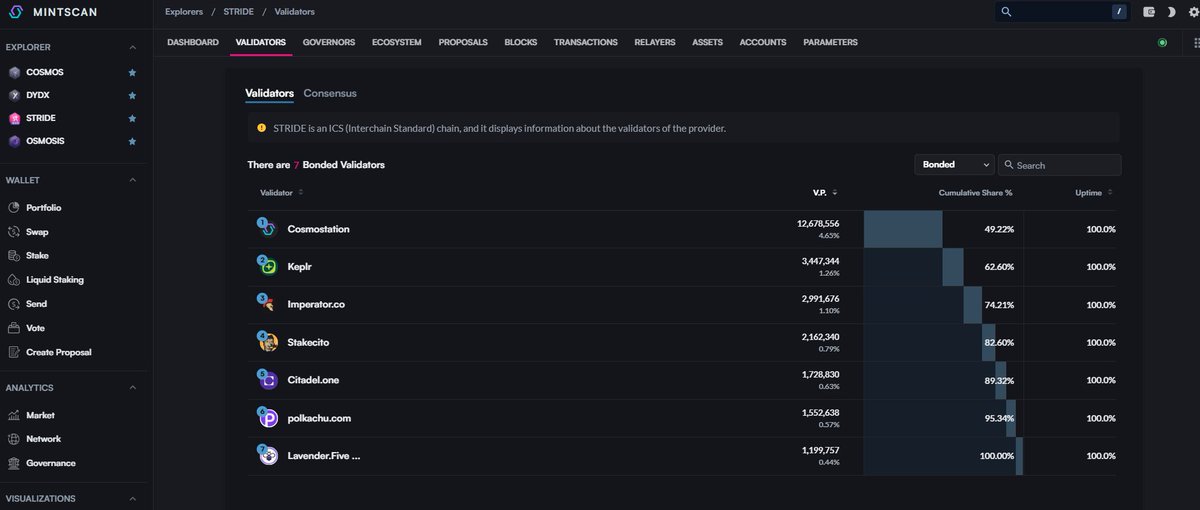Collapse the EXPLORER sidebar section
Viewport: 1200px width, 510px height.
[132, 47]
